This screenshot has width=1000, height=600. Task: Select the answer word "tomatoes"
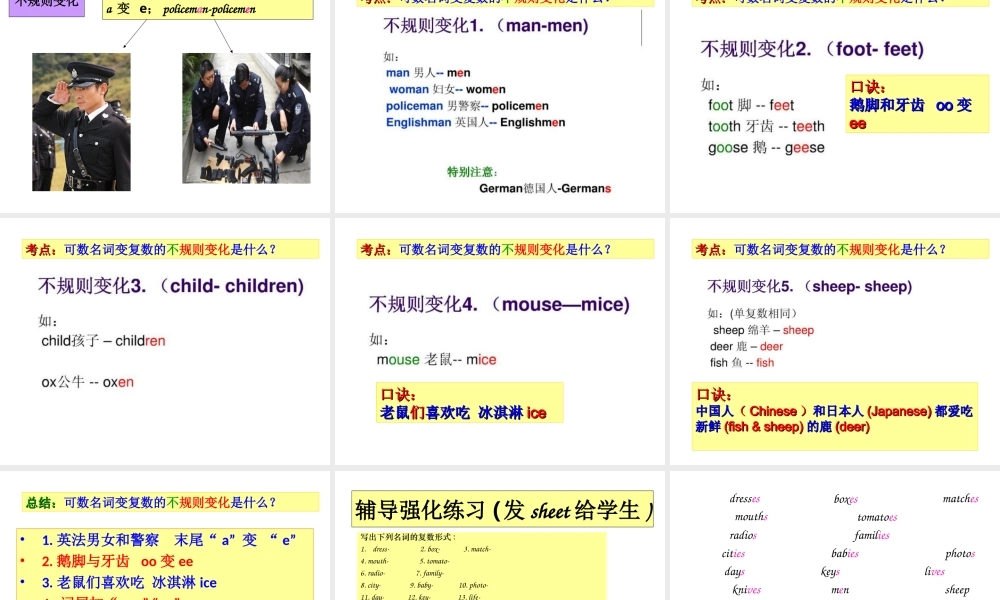pos(877,517)
